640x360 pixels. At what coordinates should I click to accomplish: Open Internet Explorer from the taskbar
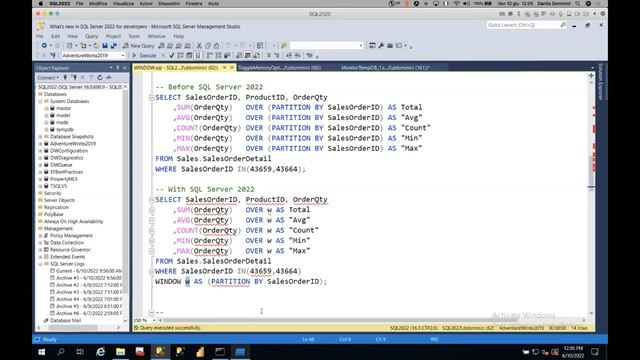[x=100, y=352]
